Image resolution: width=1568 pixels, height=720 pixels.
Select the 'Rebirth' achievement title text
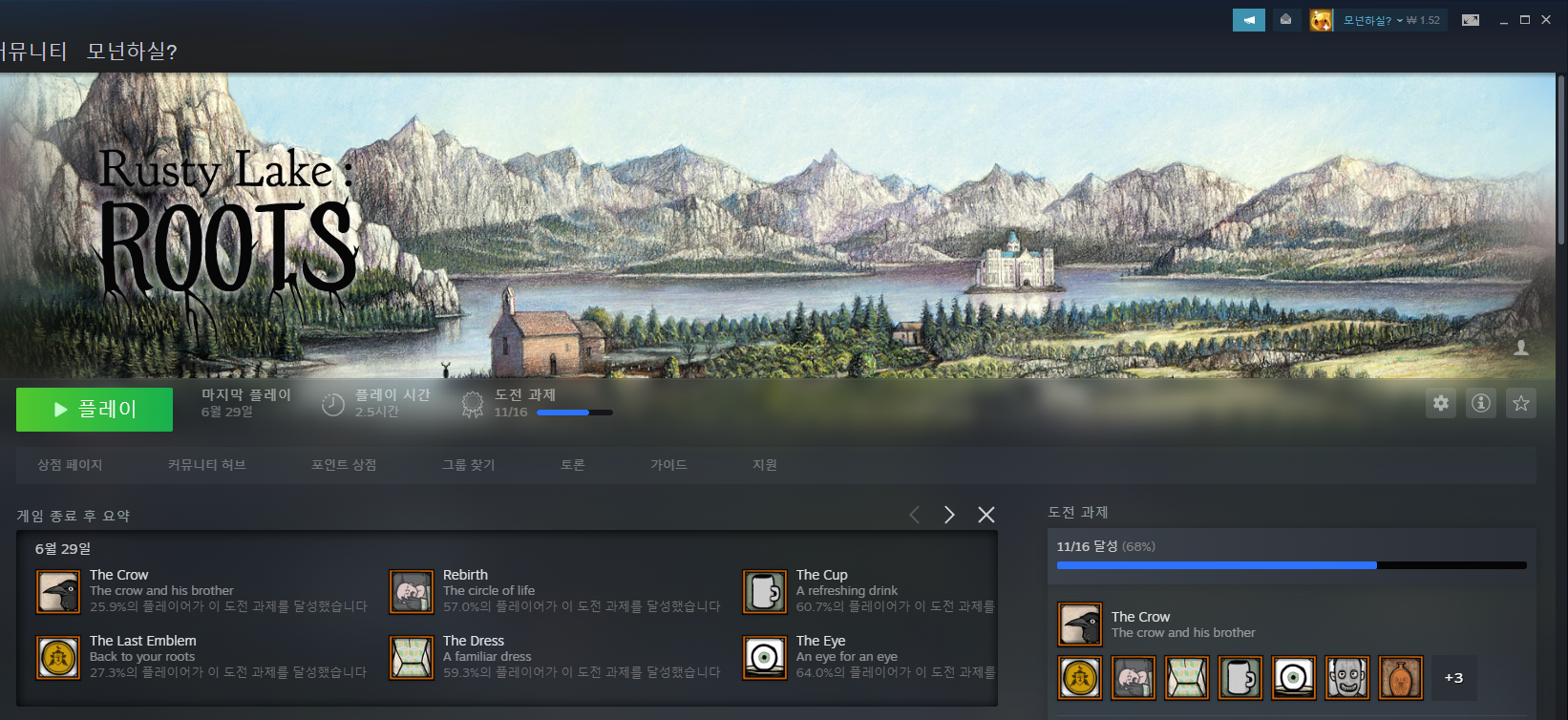pos(465,575)
